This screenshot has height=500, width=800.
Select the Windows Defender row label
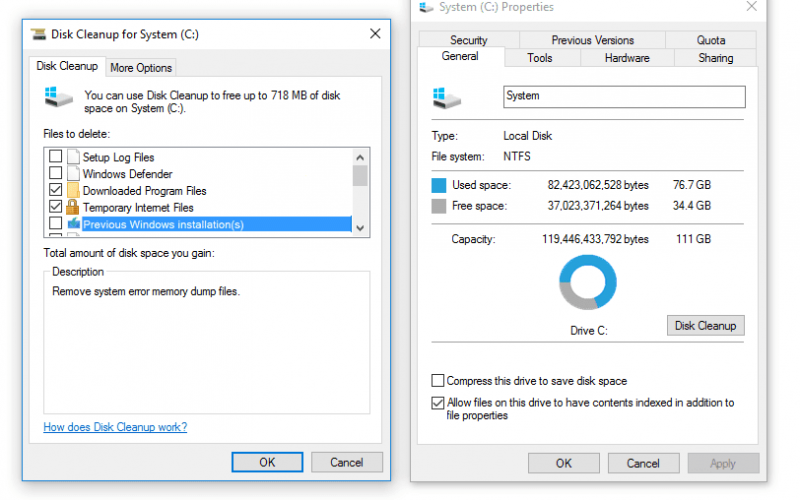click(x=128, y=174)
